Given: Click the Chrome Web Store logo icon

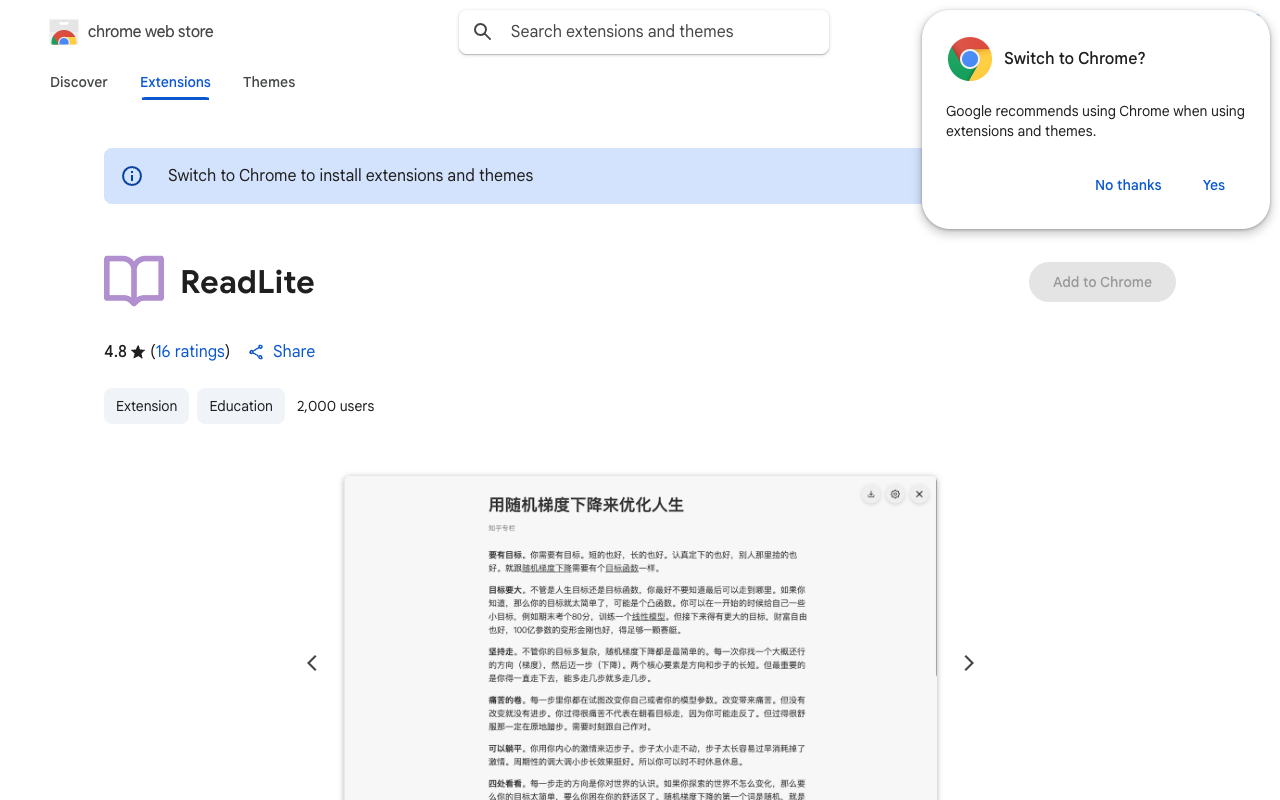Looking at the screenshot, I should (x=63, y=32).
